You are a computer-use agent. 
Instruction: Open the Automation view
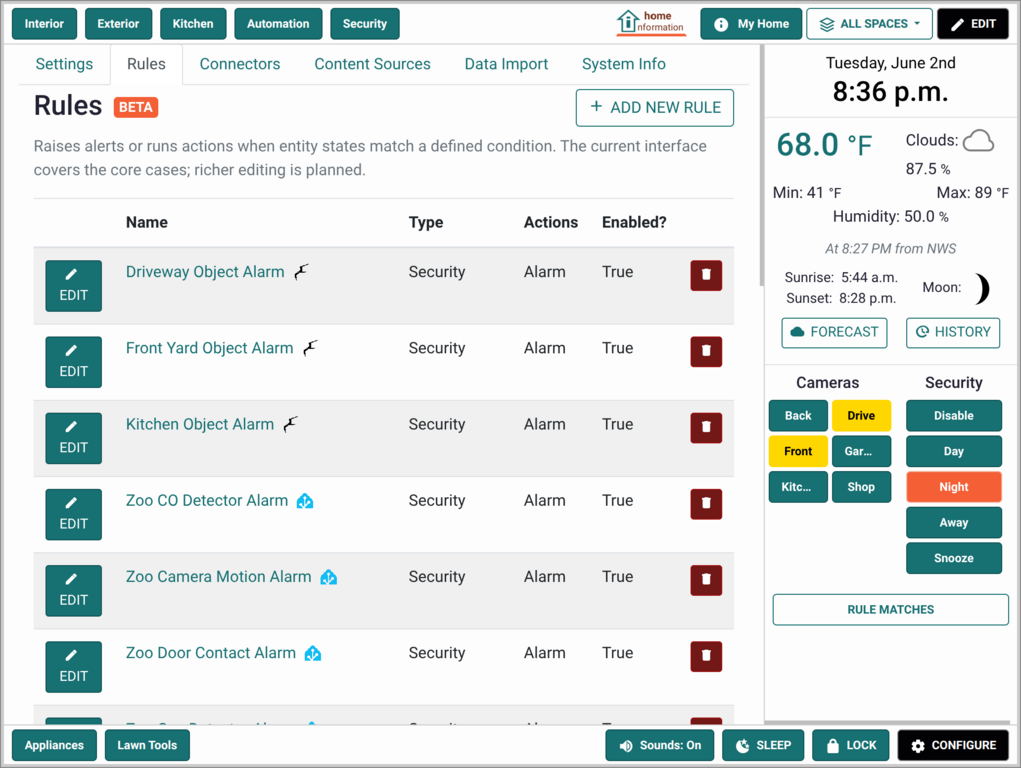pyautogui.click(x=278, y=24)
